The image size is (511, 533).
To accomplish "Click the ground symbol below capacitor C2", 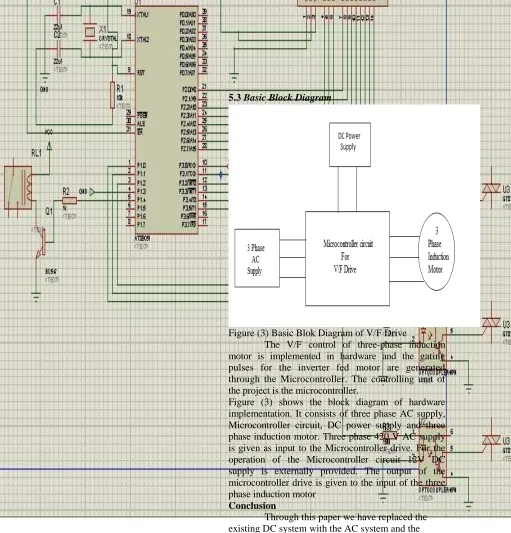I will (44, 77).
